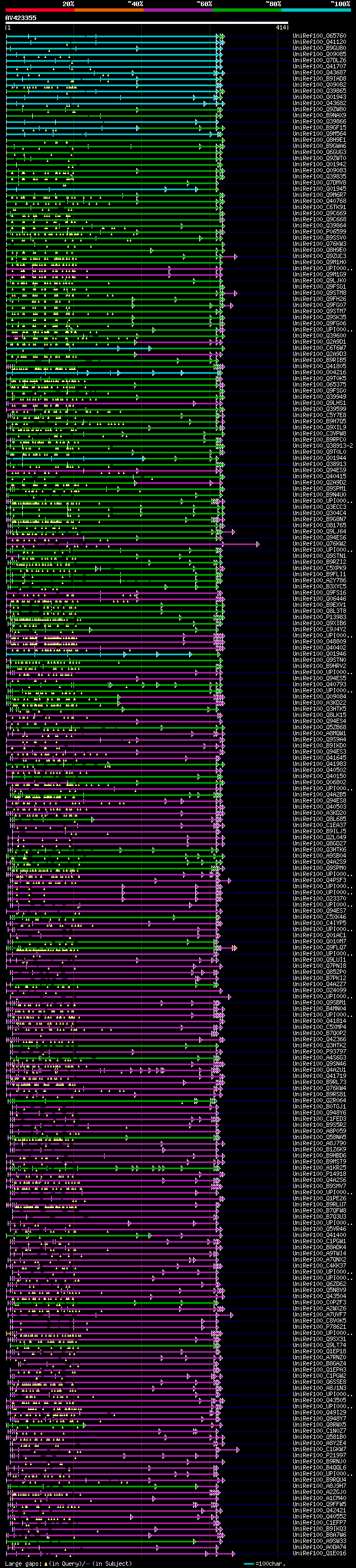
Task: Click the query end position 414
Action: click(281, 27)
